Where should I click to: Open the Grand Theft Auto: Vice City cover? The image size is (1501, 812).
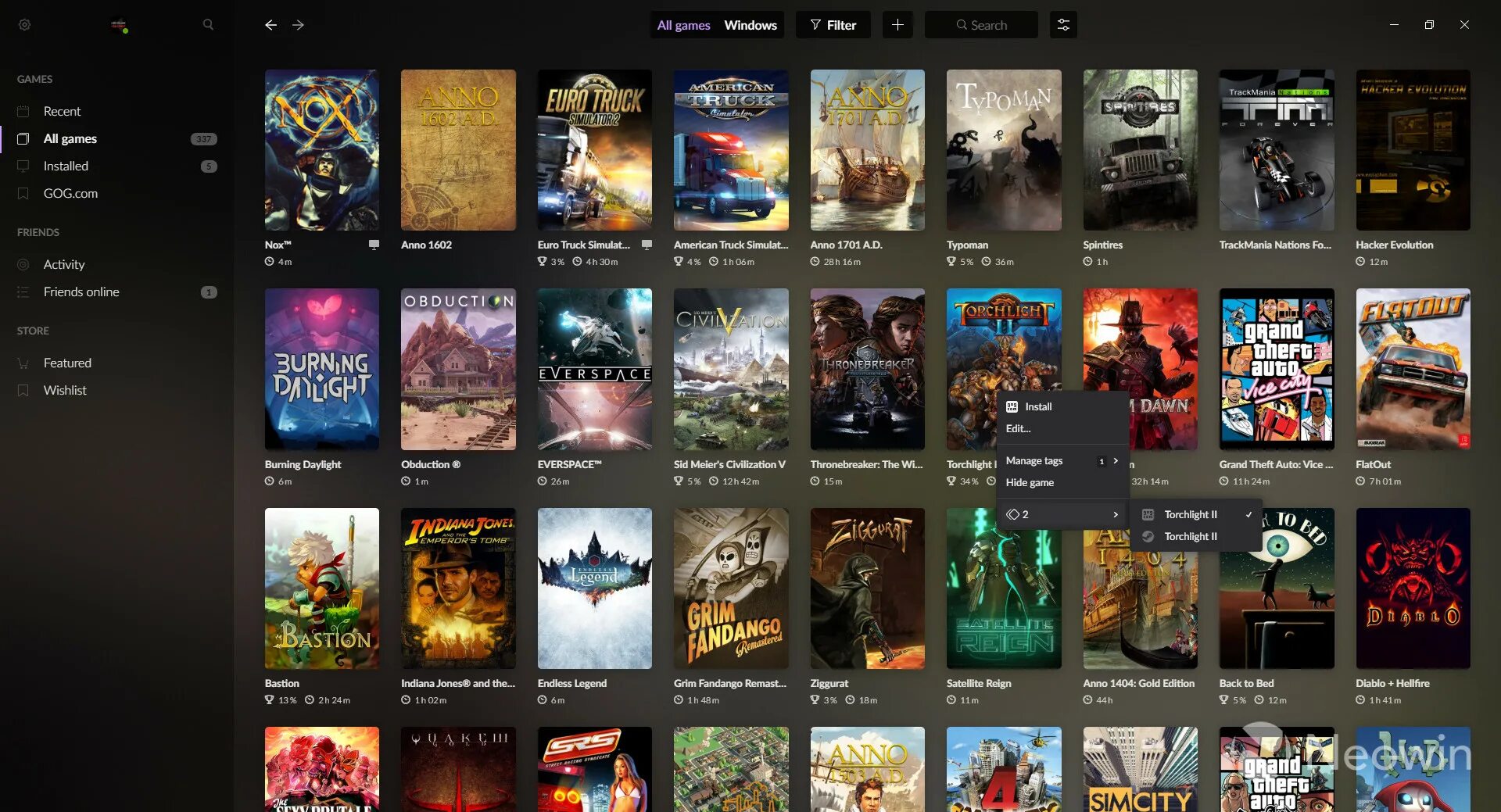1277,369
